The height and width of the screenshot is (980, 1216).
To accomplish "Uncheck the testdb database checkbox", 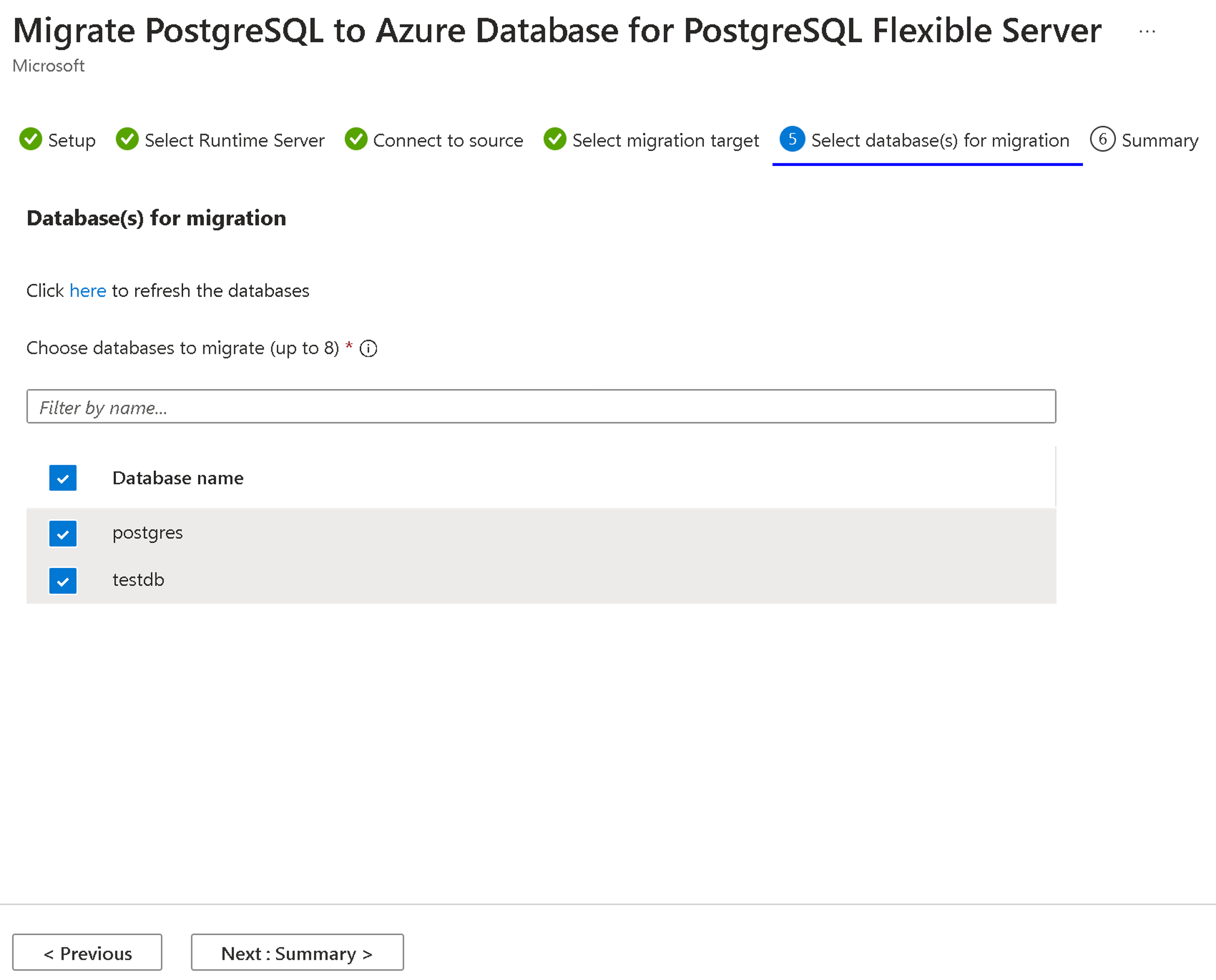I will click(62, 578).
